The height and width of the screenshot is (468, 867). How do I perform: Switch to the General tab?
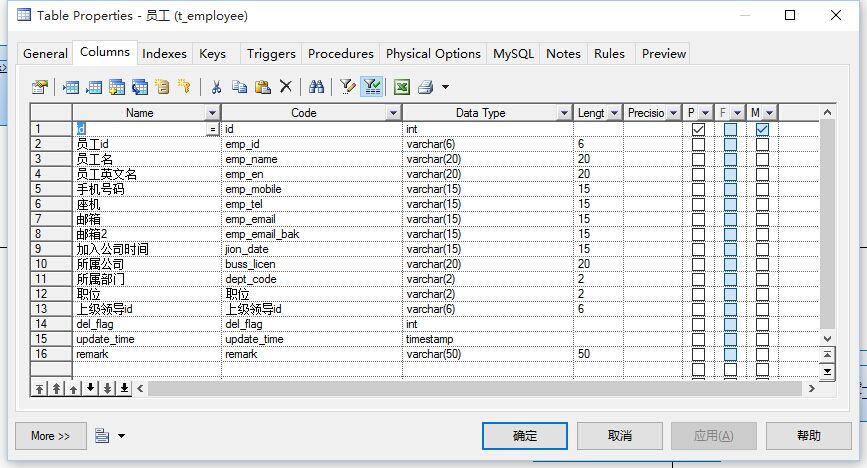[x=45, y=54]
